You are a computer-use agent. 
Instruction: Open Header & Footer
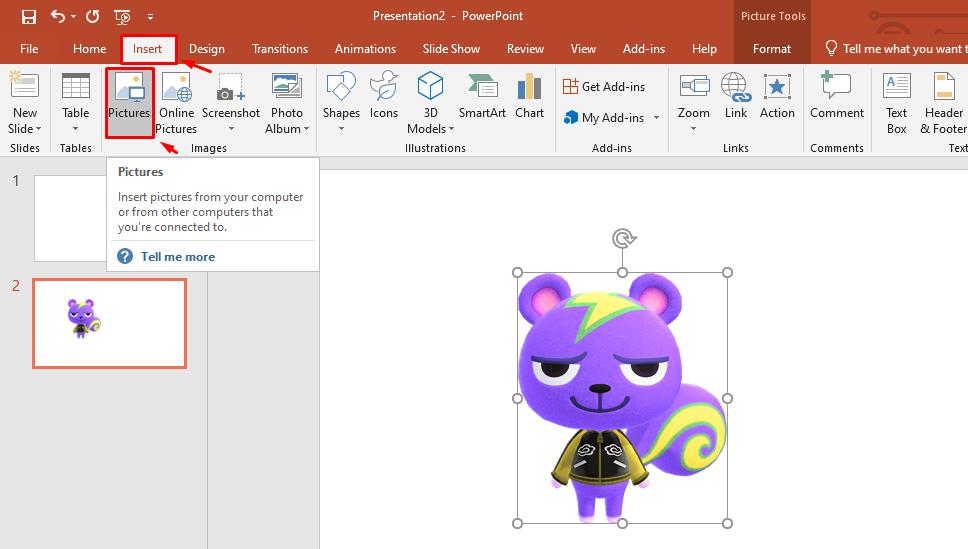(943, 103)
